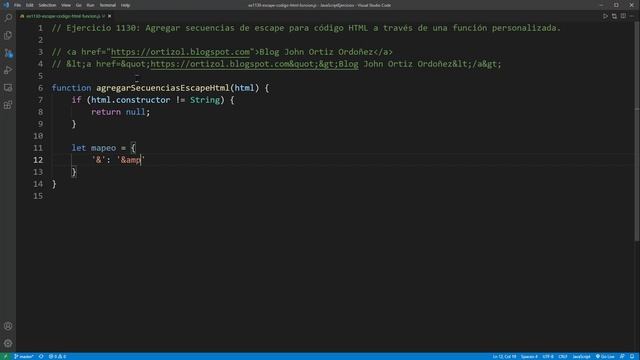Click the master branch in status bar

tap(24, 356)
